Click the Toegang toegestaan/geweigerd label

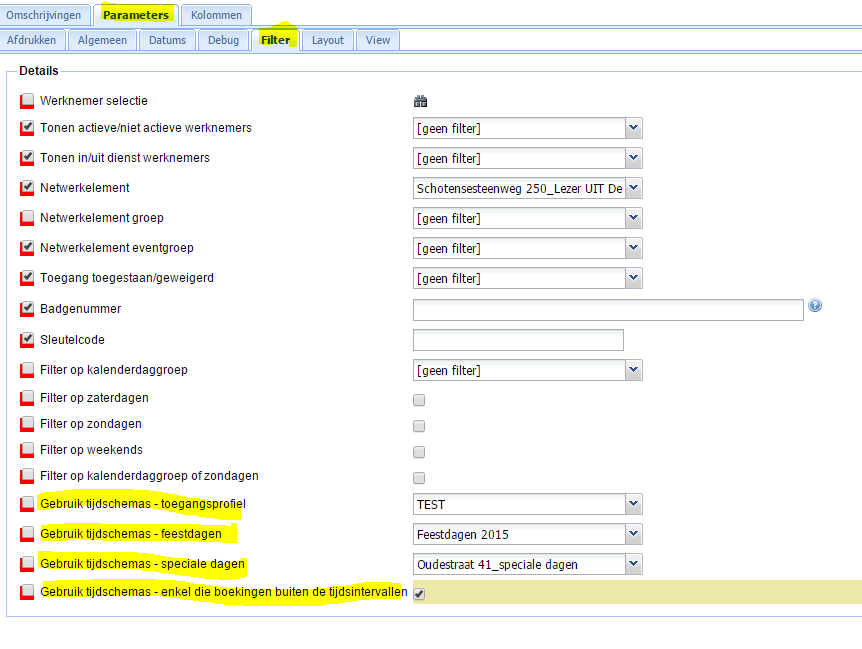[x=126, y=278]
